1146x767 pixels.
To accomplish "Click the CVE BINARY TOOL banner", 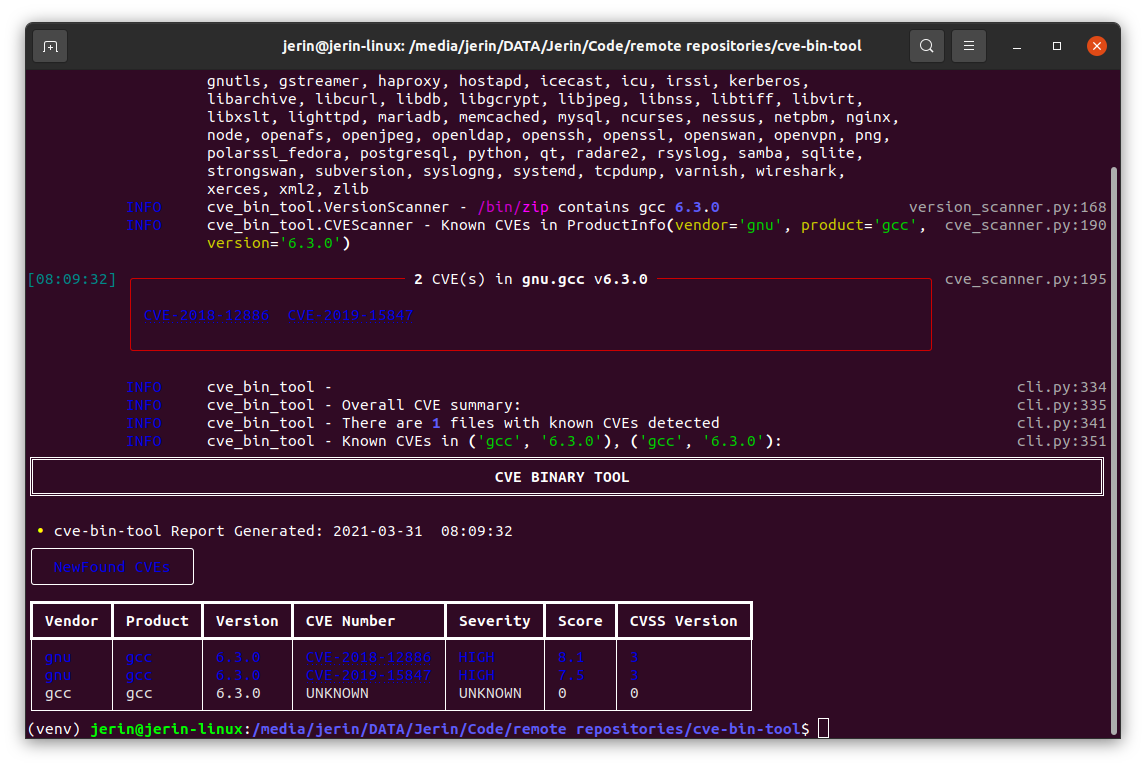I will point(562,477).
